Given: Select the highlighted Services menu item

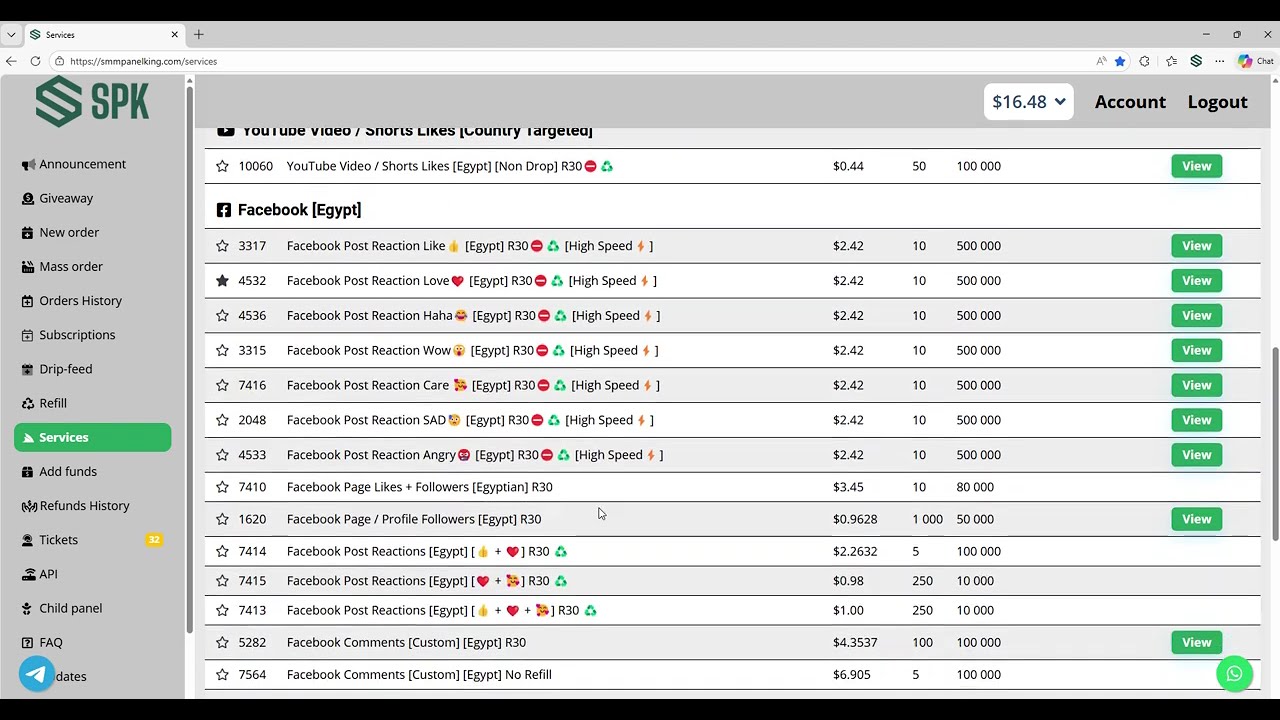Looking at the screenshot, I should point(92,437).
